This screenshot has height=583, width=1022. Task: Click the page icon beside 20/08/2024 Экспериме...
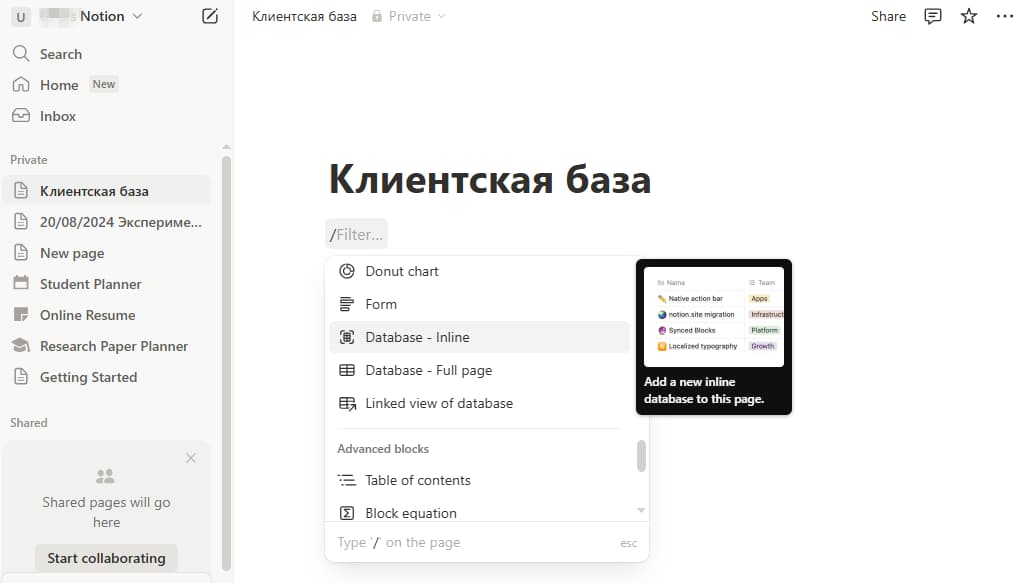pos(21,222)
